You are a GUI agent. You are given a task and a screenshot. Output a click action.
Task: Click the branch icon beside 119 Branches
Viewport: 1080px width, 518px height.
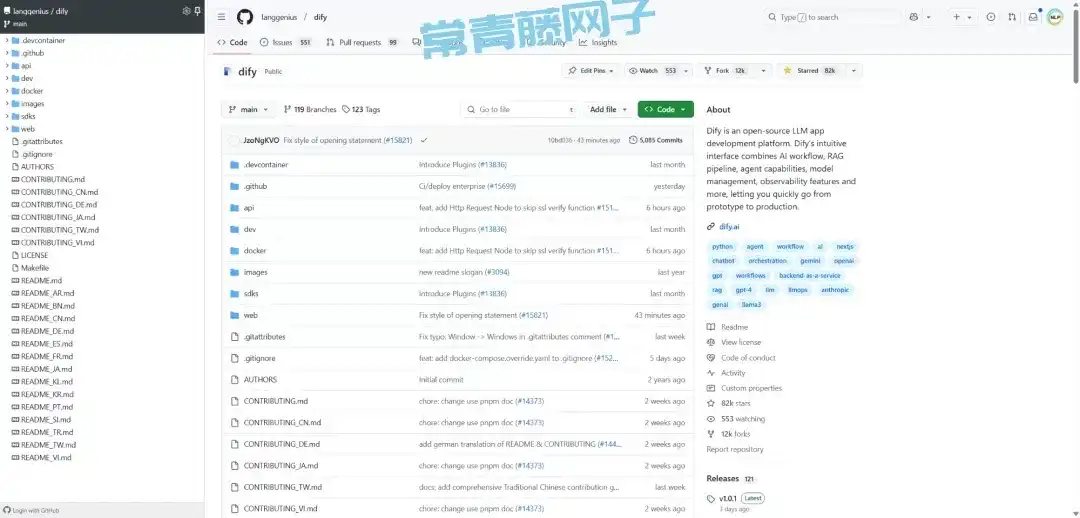(x=287, y=110)
